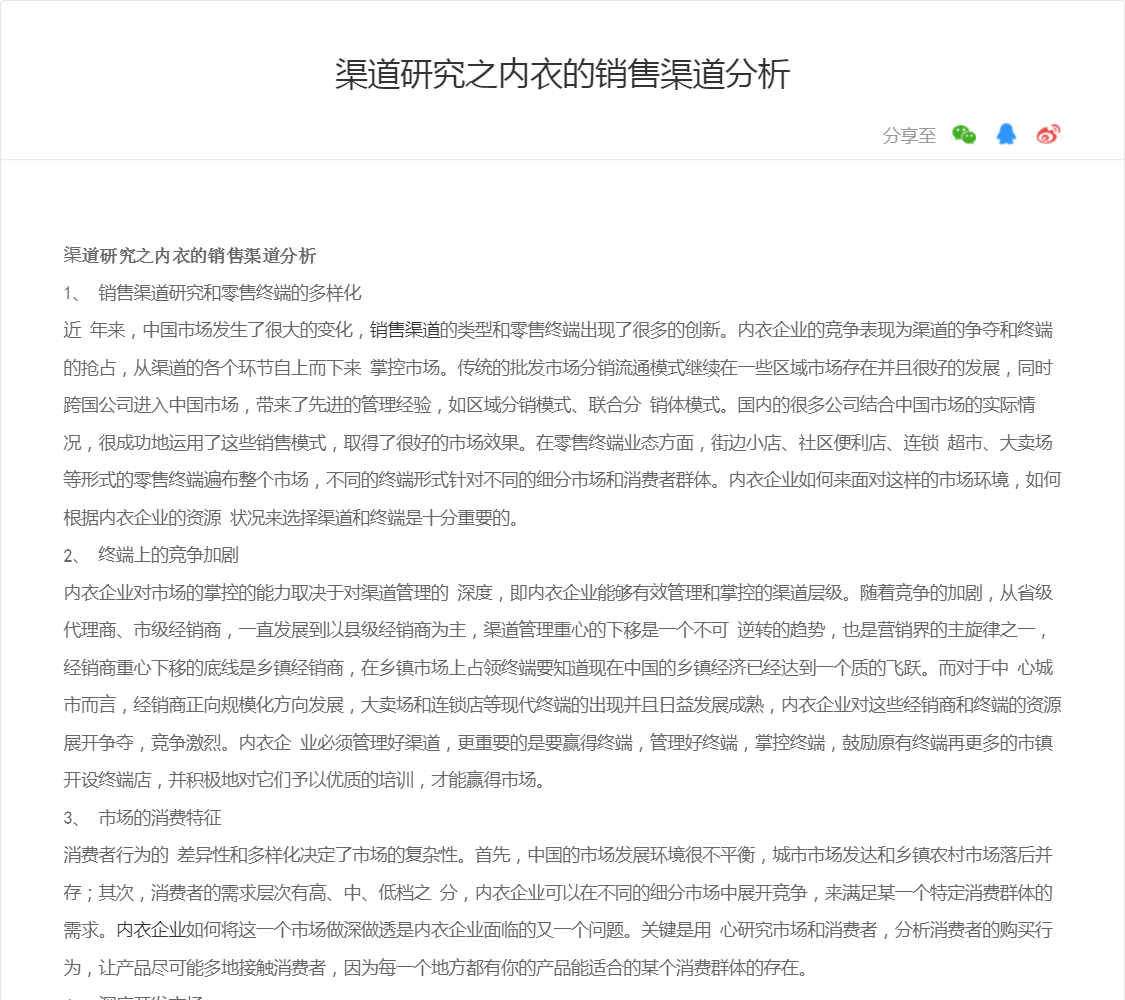Click the page title '渠道研究之内衣的销售渠道分析'

(x=562, y=74)
